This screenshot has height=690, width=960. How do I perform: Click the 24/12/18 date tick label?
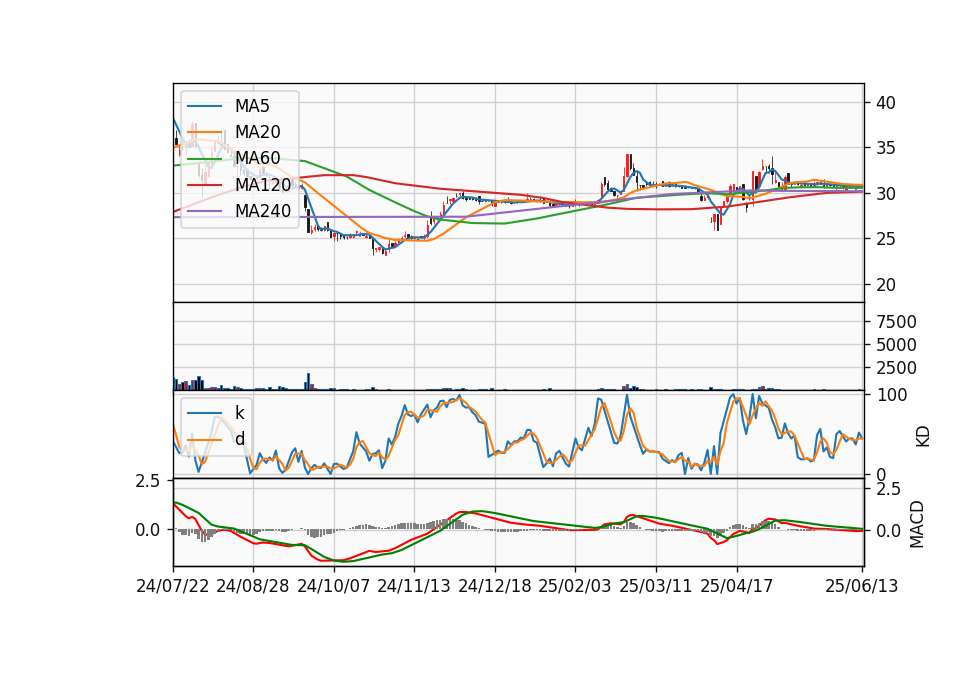495,586
